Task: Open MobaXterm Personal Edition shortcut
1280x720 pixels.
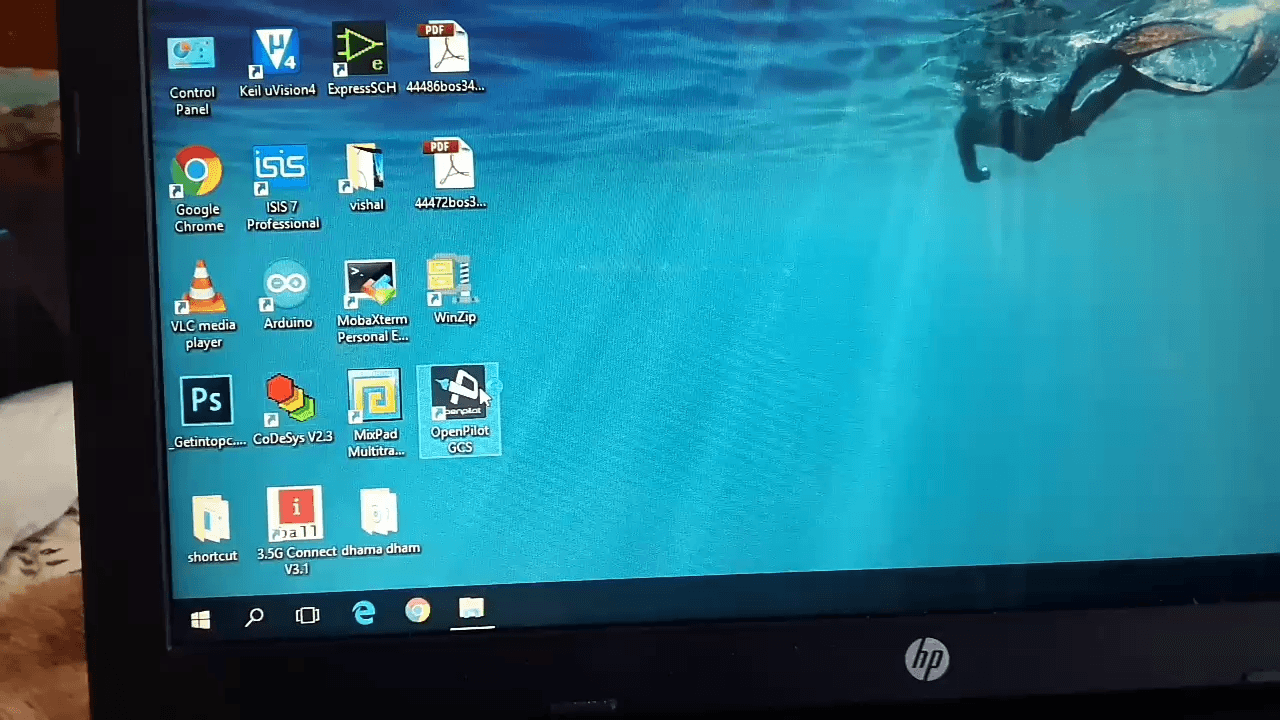Action: click(x=371, y=285)
